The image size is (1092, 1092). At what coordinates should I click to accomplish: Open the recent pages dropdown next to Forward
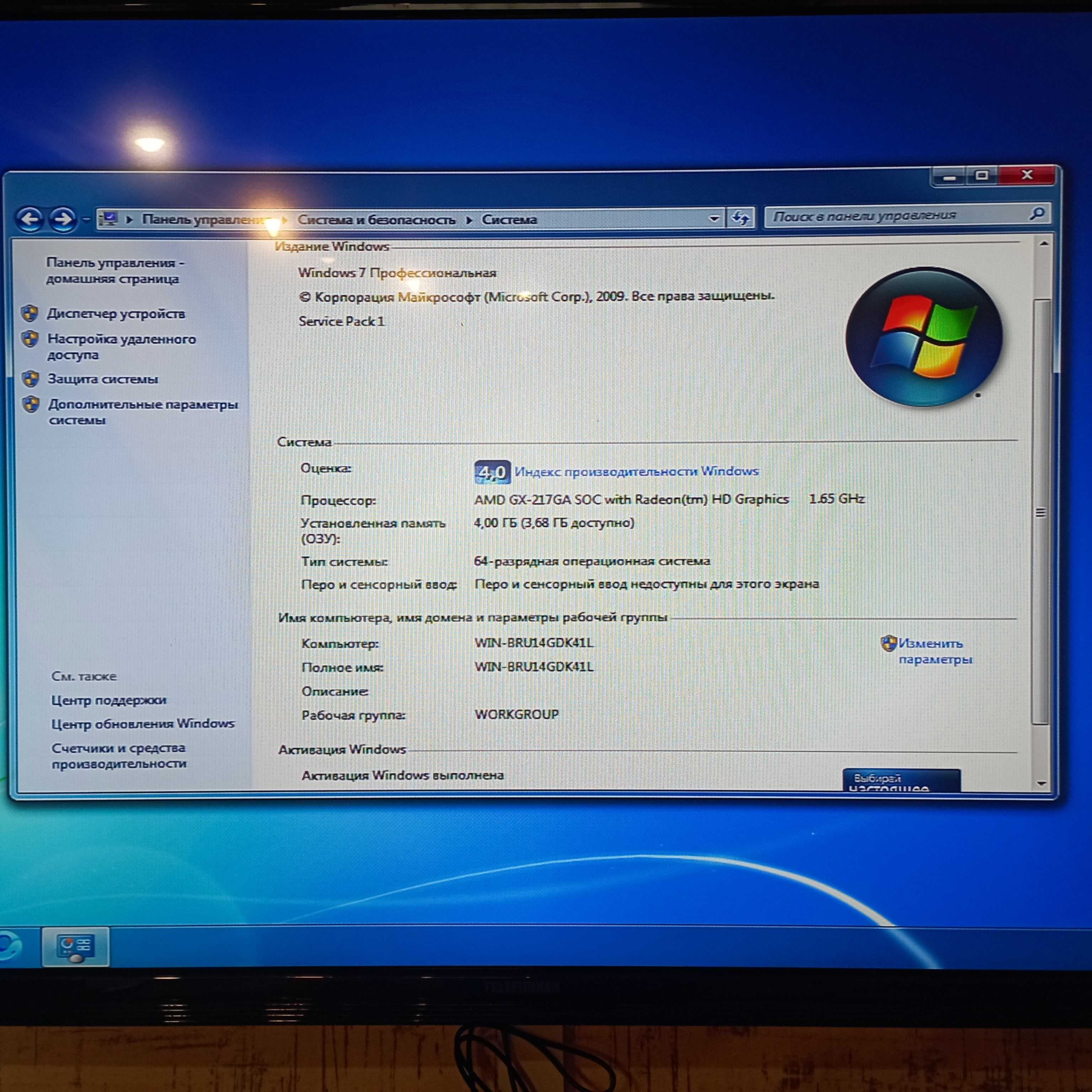coord(86,219)
